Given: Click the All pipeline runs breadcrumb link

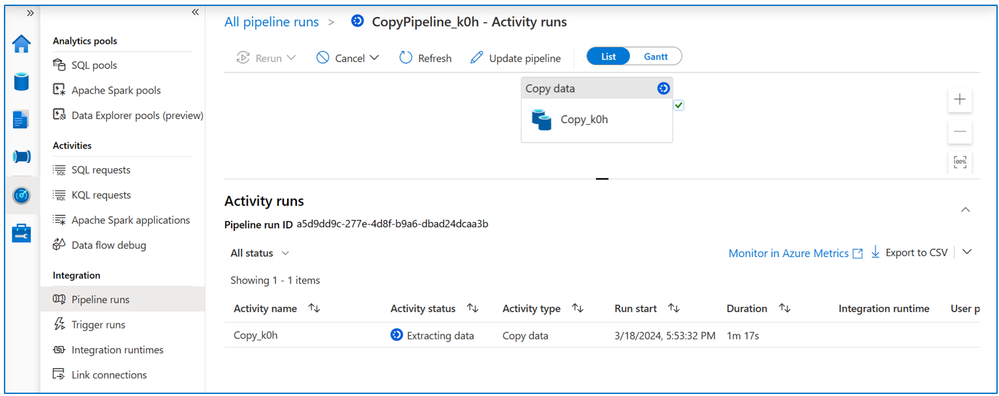Looking at the screenshot, I should [x=271, y=22].
